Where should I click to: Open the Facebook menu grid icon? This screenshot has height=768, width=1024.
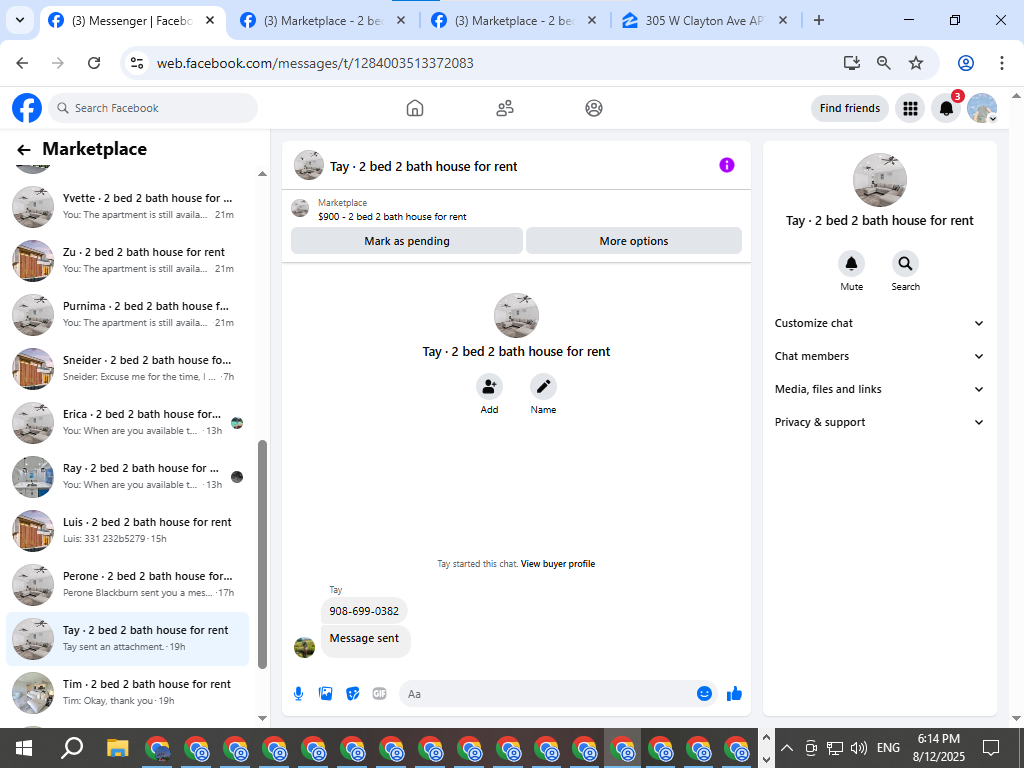point(910,108)
